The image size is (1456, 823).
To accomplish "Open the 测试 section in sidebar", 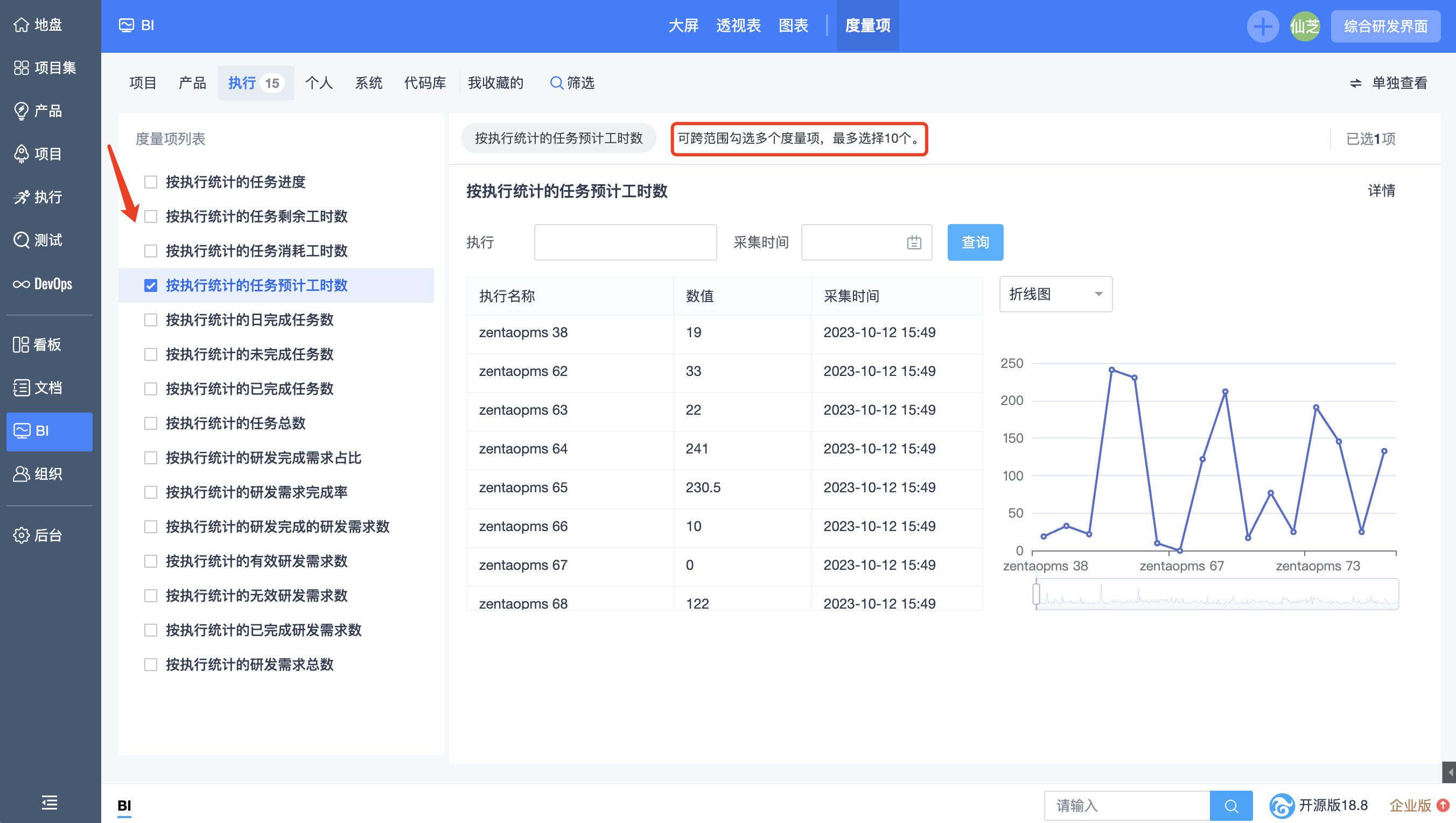I will 49,240.
